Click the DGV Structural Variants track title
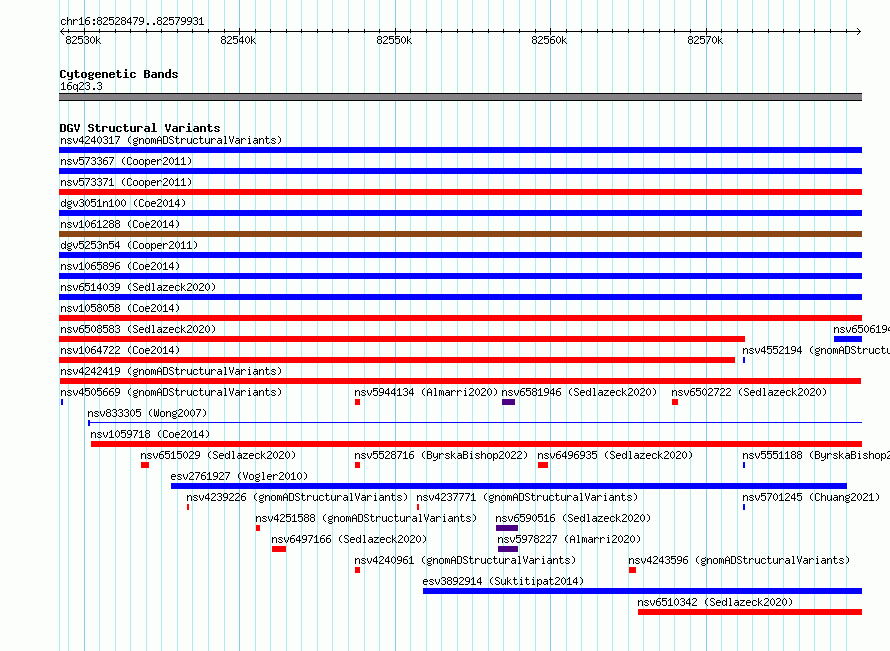The width and height of the screenshot is (890, 651). (140, 128)
